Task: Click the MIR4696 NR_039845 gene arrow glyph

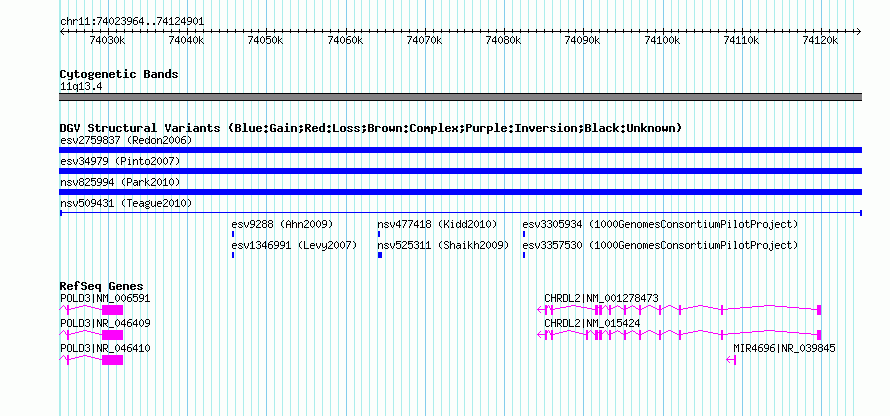Action: click(x=731, y=359)
